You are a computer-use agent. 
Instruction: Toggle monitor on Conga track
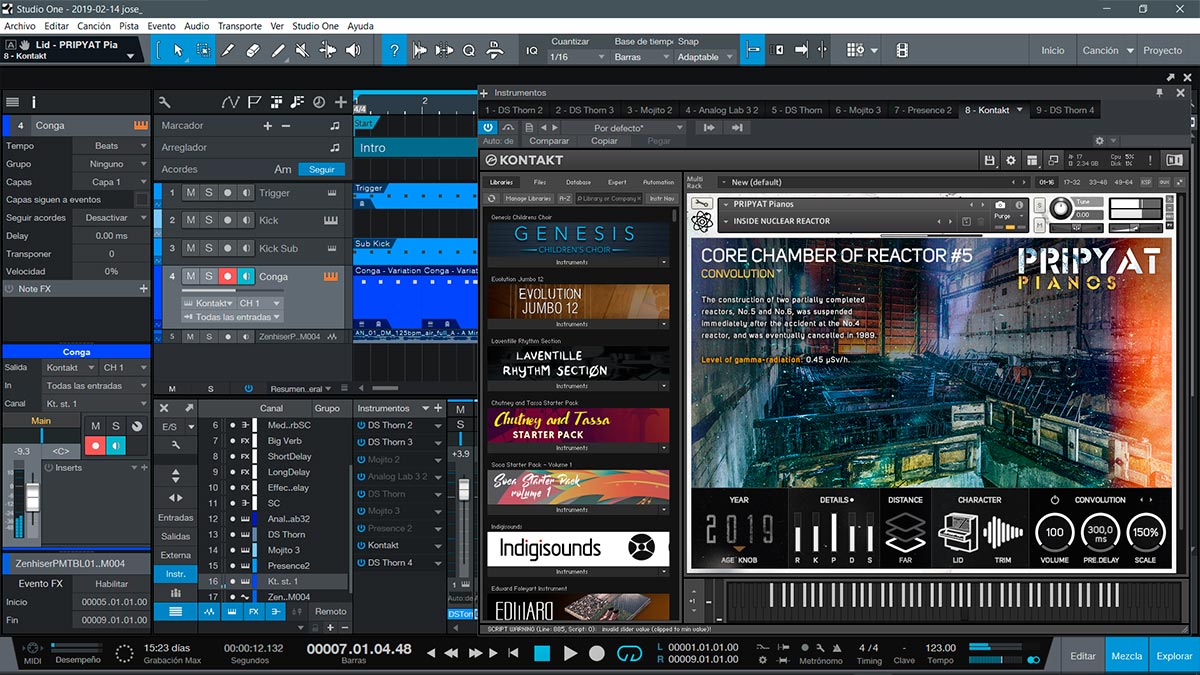(246, 276)
